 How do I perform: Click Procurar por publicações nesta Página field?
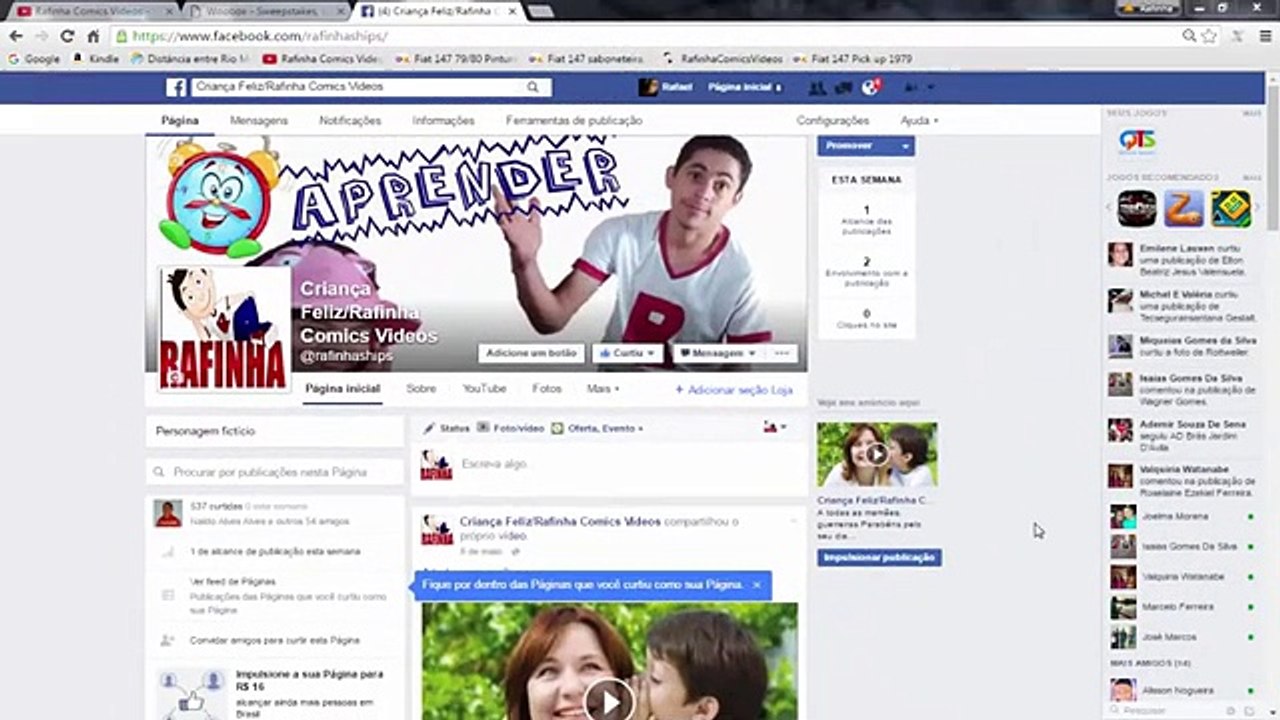pos(275,472)
